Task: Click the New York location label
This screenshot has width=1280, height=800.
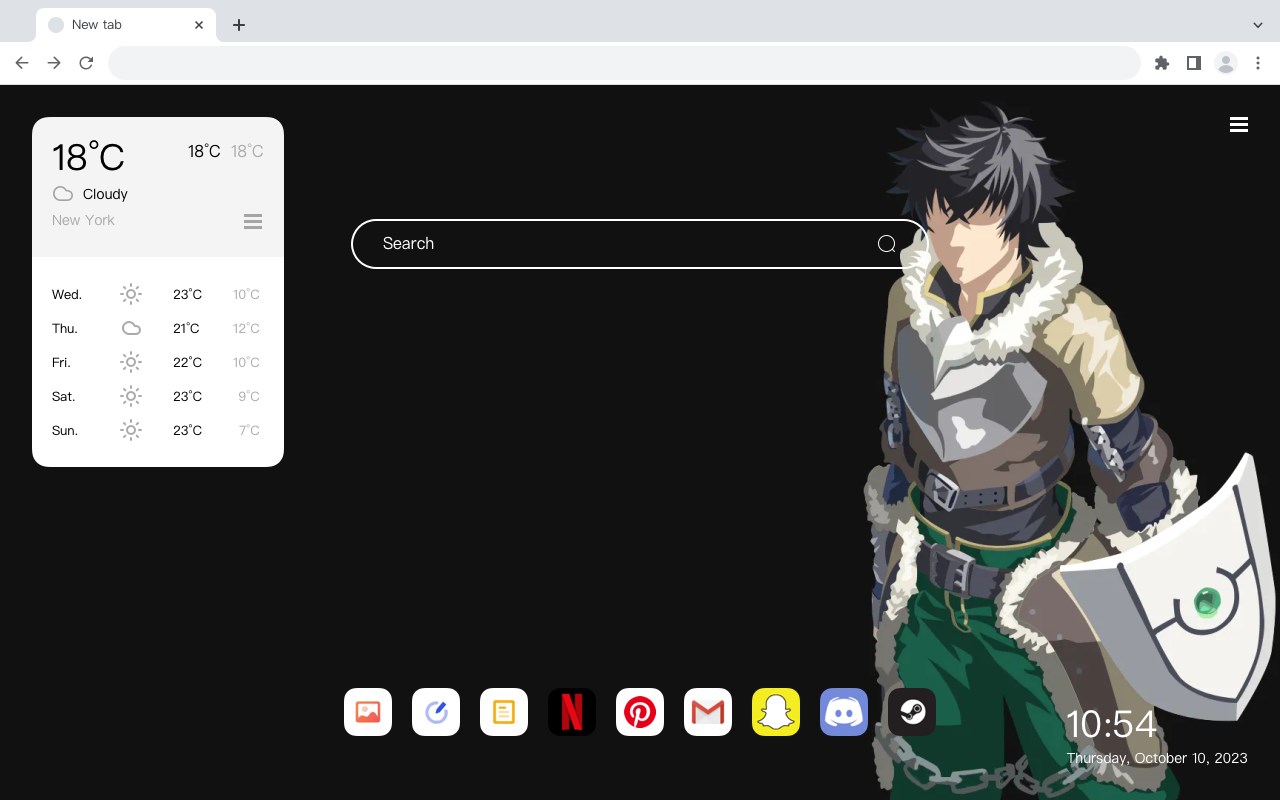Action: (83, 220)
